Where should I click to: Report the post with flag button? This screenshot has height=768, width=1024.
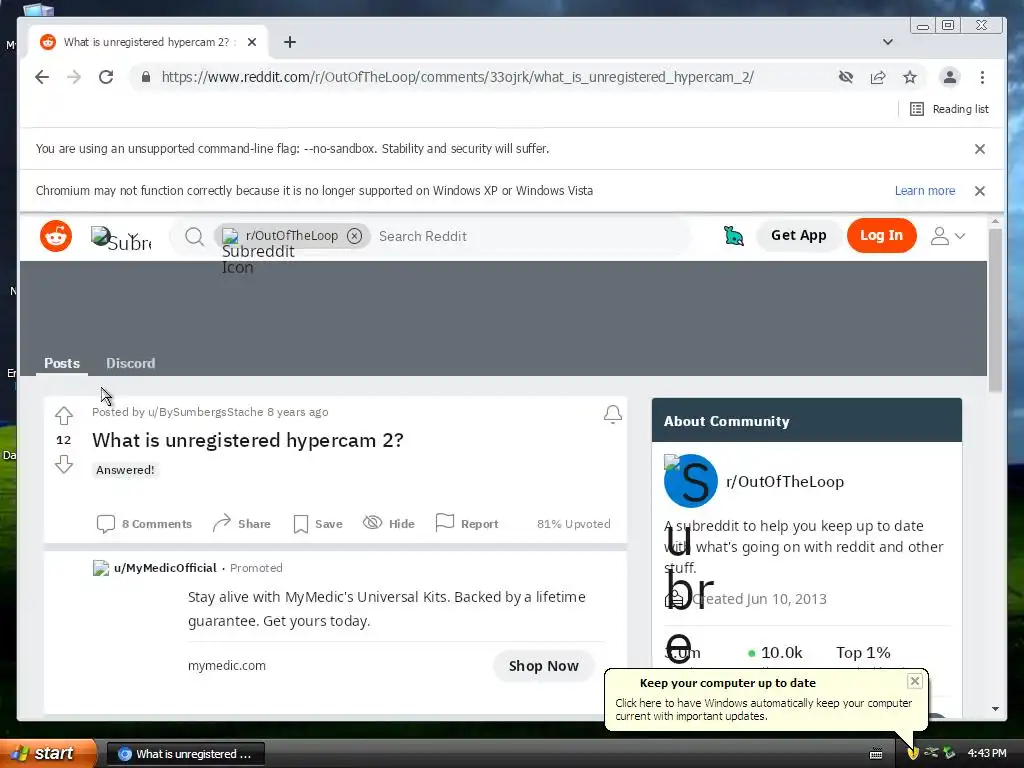pos(467,524)
